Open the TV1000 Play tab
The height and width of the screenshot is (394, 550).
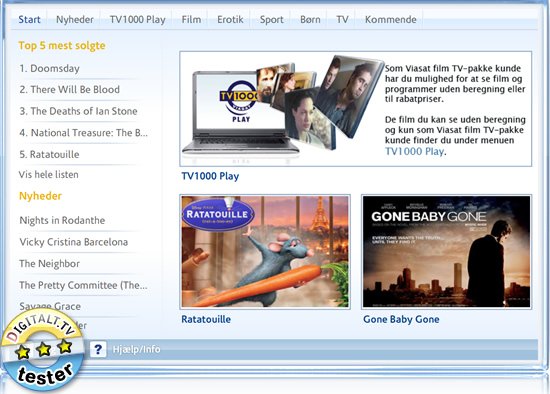138,20
